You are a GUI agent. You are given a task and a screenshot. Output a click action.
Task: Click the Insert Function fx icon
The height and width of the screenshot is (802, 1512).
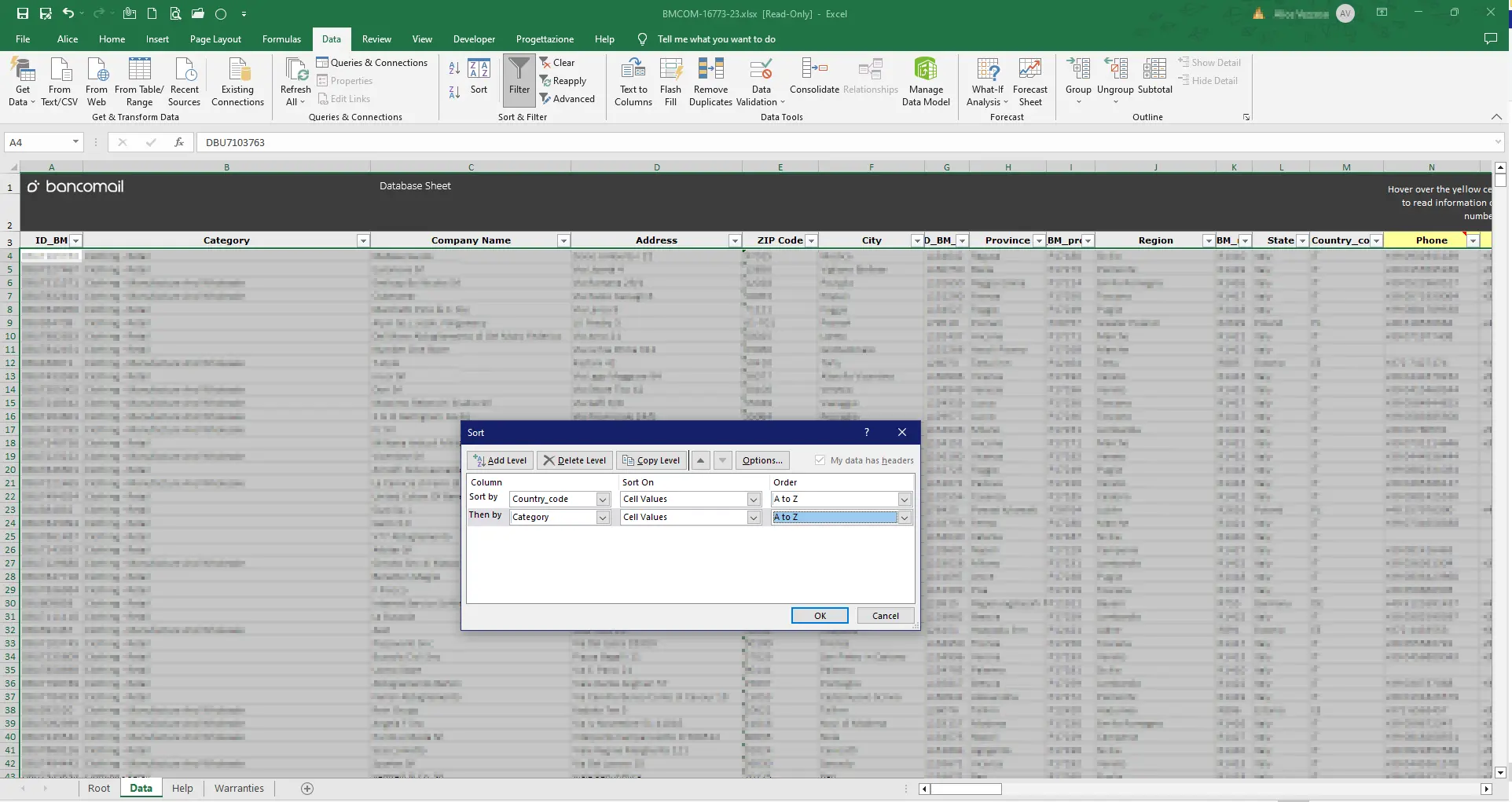[x=179, y=142]
